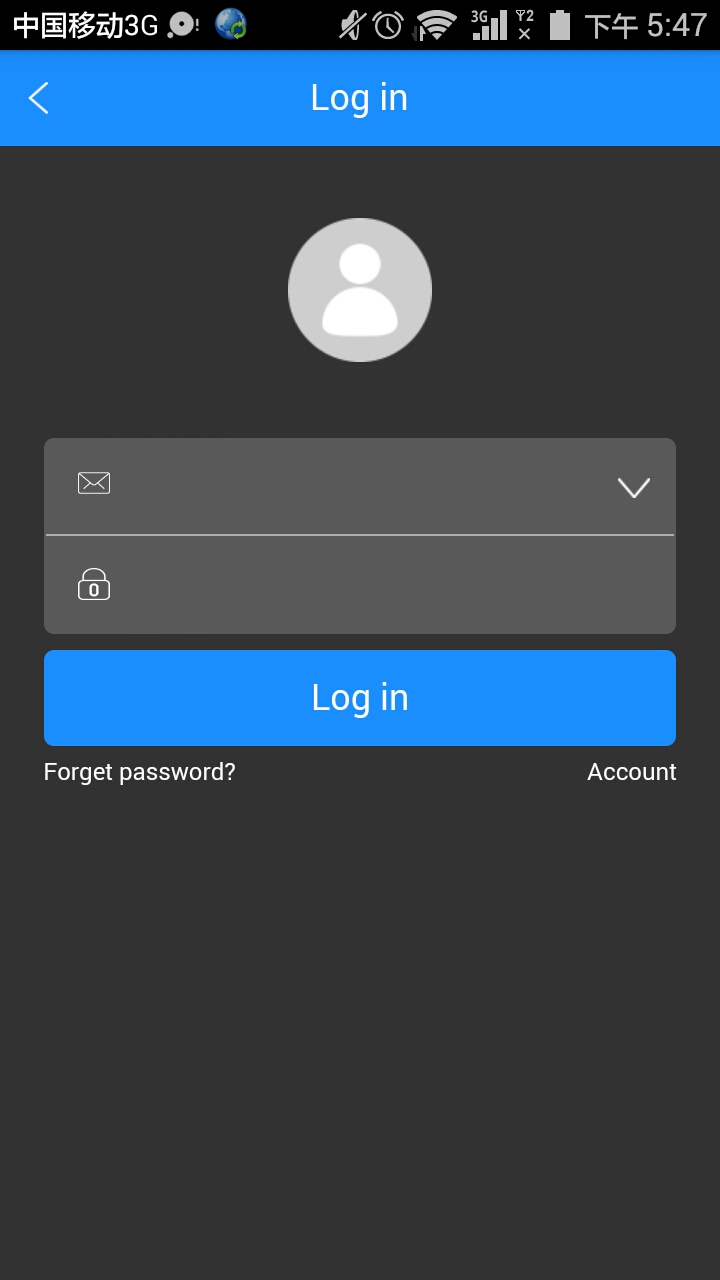Focus the email account input field
The image size is (720, 1280).
pos(360,486)
